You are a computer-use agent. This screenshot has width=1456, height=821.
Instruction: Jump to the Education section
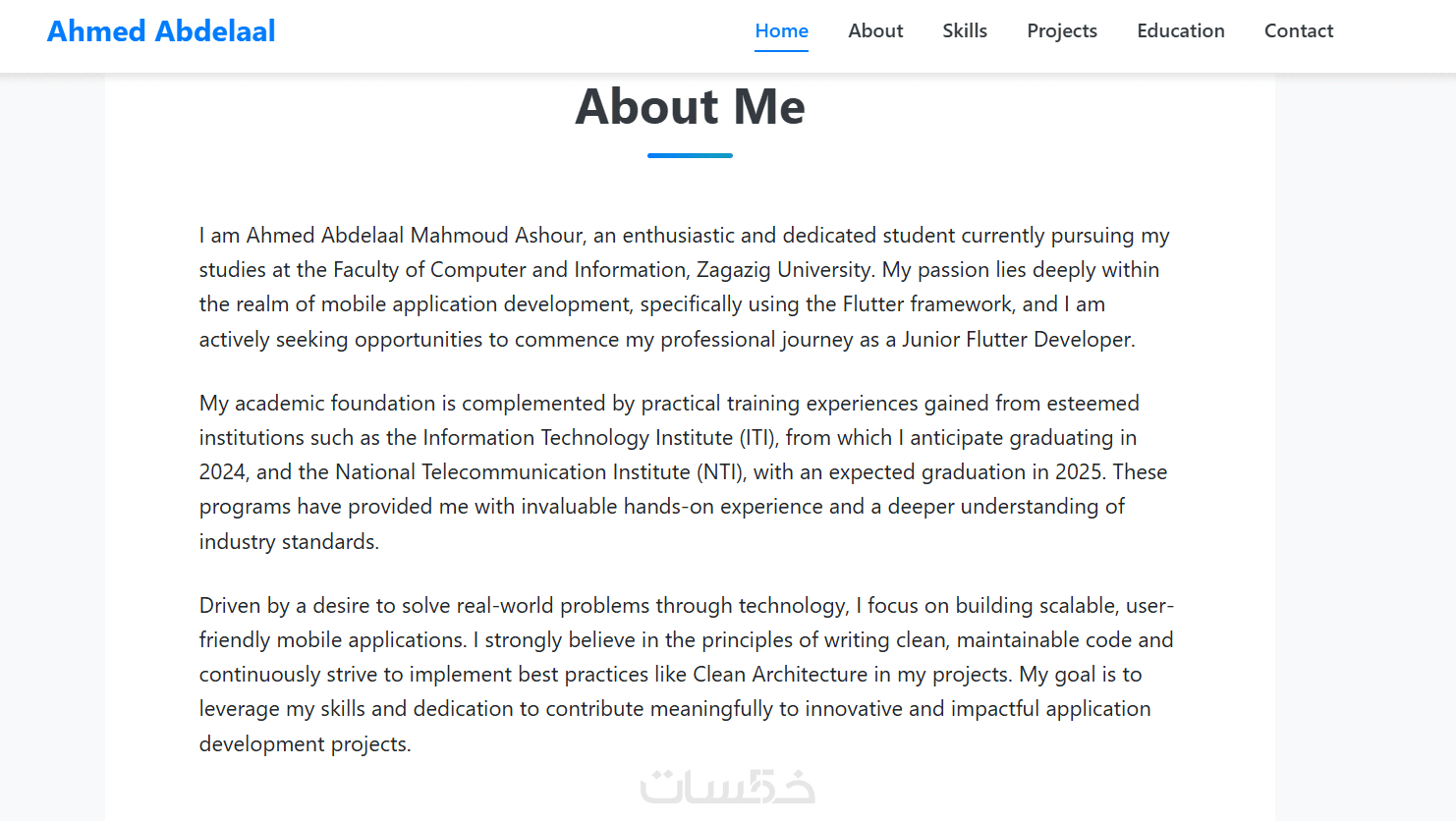pos(1181,30)
